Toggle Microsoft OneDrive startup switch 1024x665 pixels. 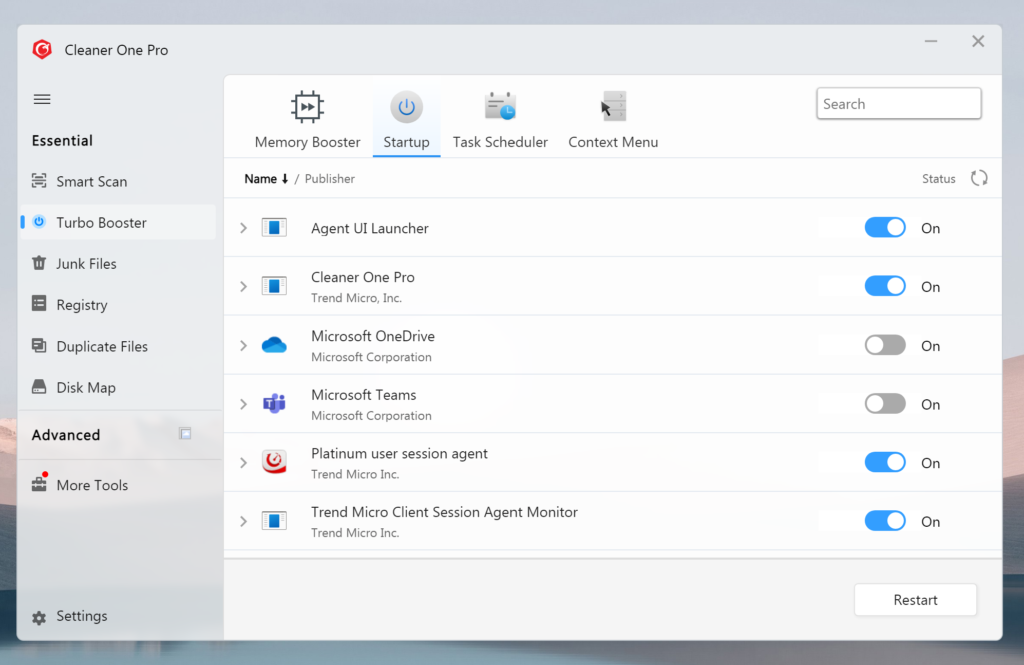coord(884,346)
